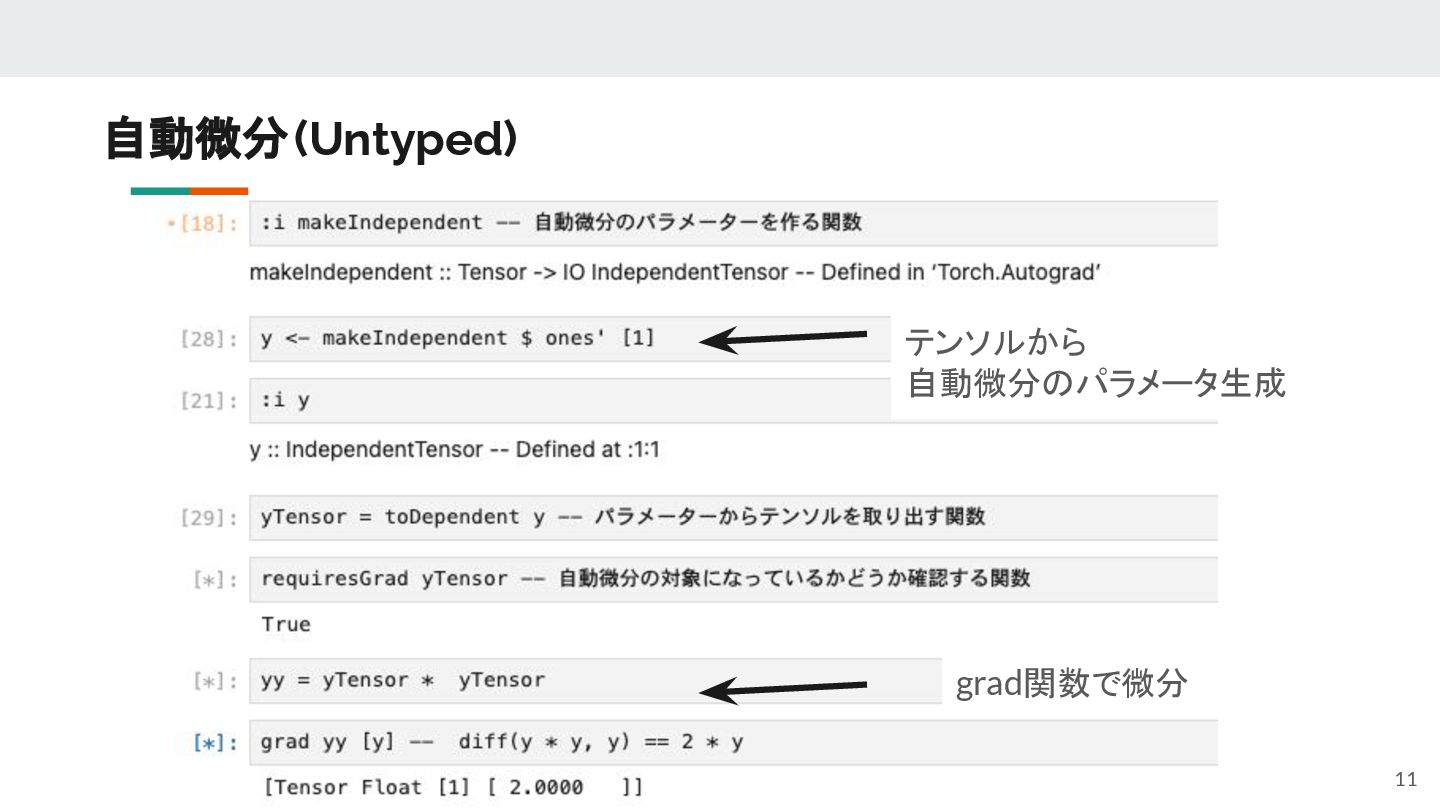Click the Tensor Float output result
The image size is (1440, 810).
click(453, 788)
